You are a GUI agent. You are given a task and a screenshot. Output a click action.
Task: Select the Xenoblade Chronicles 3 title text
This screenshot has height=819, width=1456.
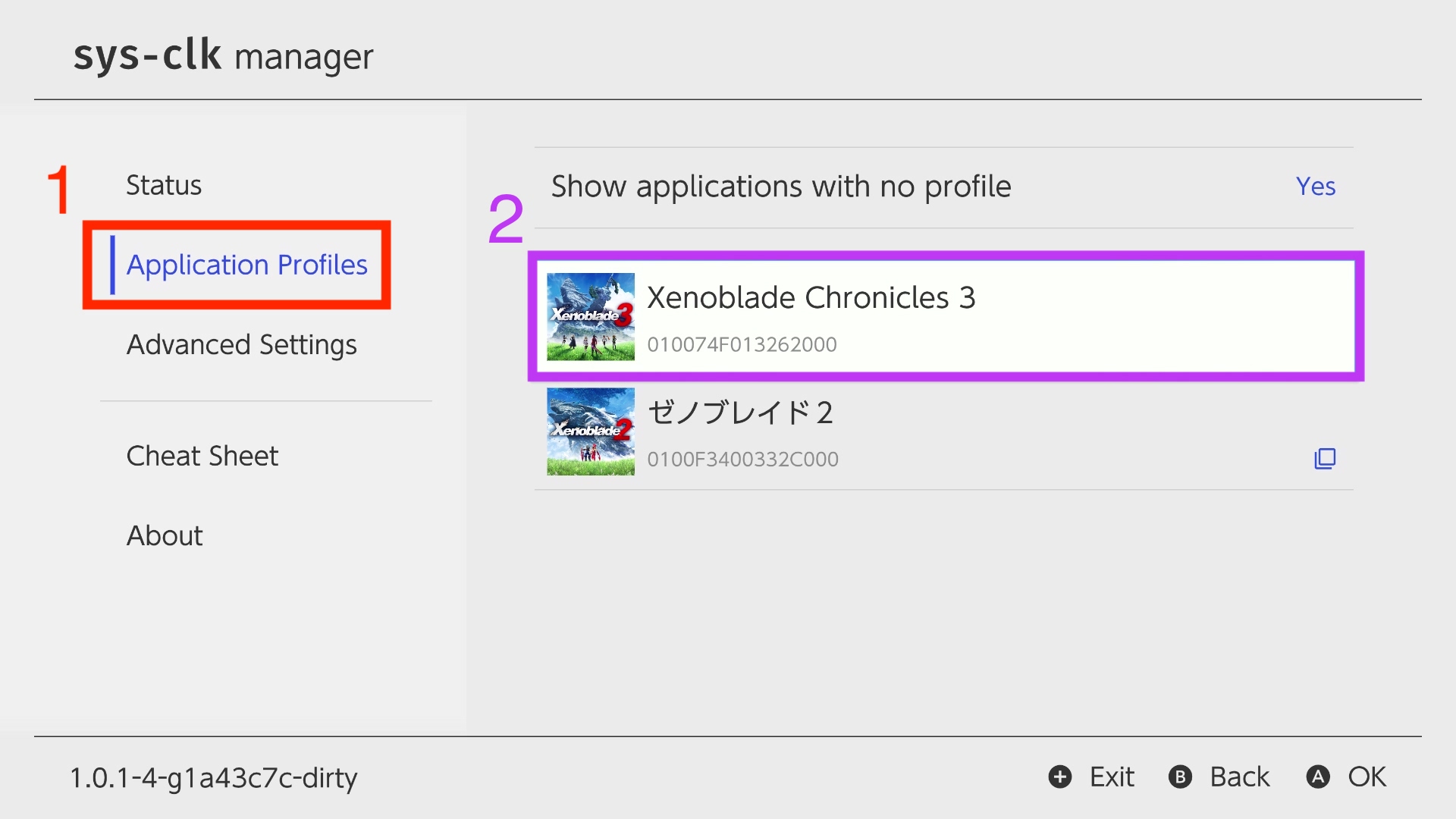click(x=811, y=298)
